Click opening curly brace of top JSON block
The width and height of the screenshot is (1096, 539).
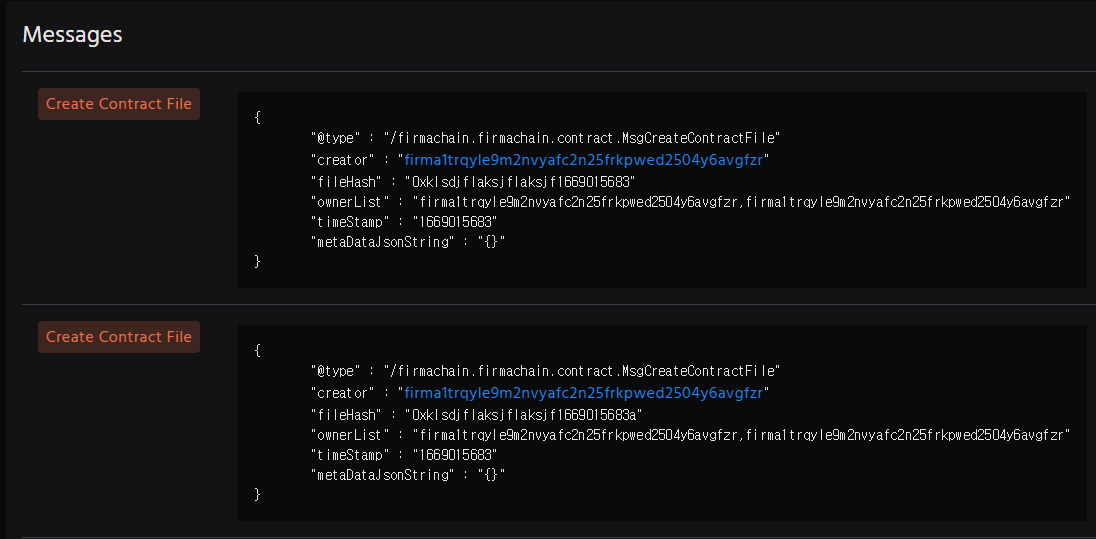(x=257, y=117)
